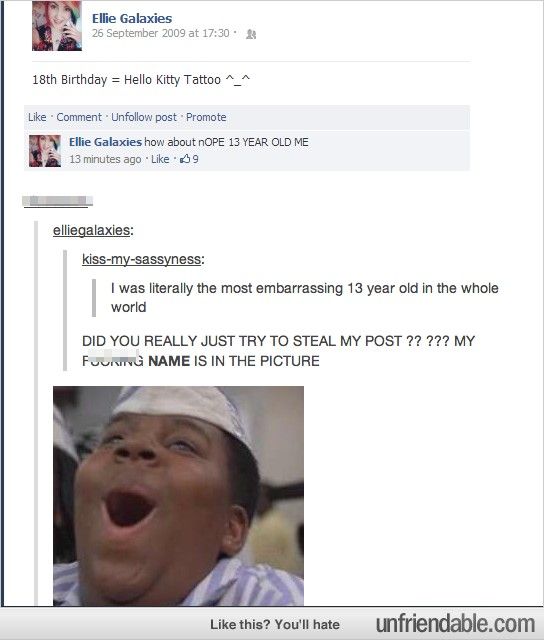Click Comment under the post
The width and height of the screenshot is (544, 640).
[x=79, y=117]
